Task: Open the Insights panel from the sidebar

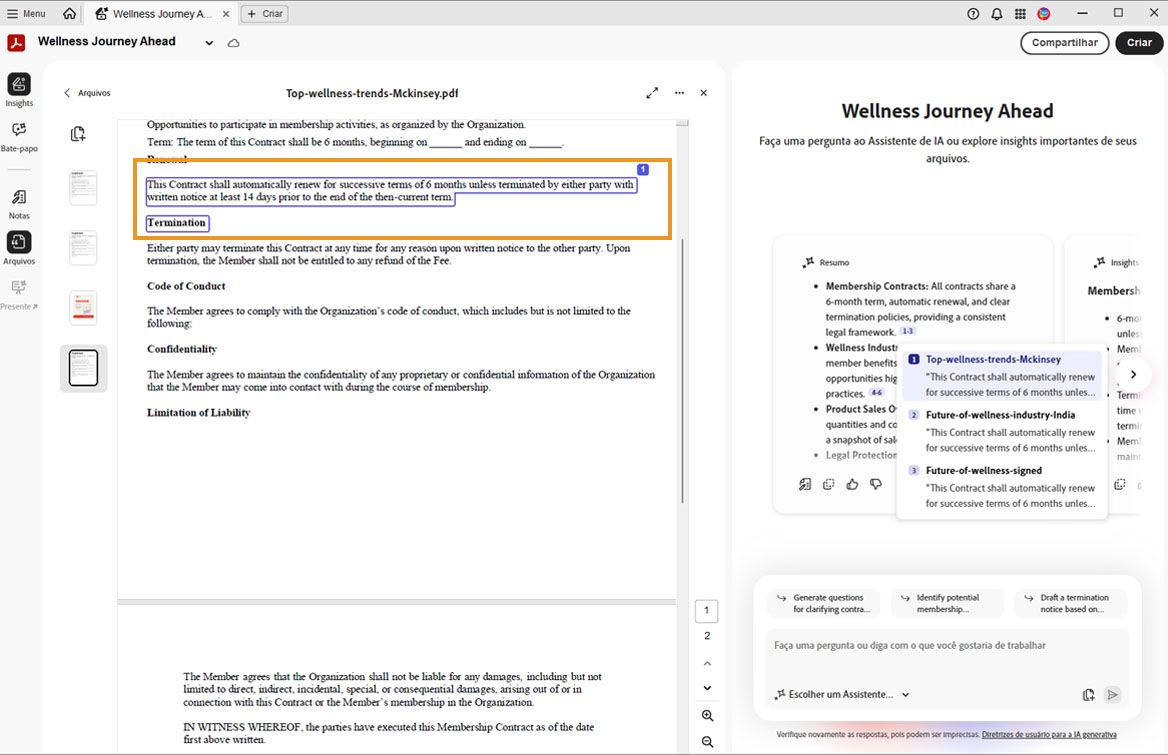Action: [x=19, y=89]
